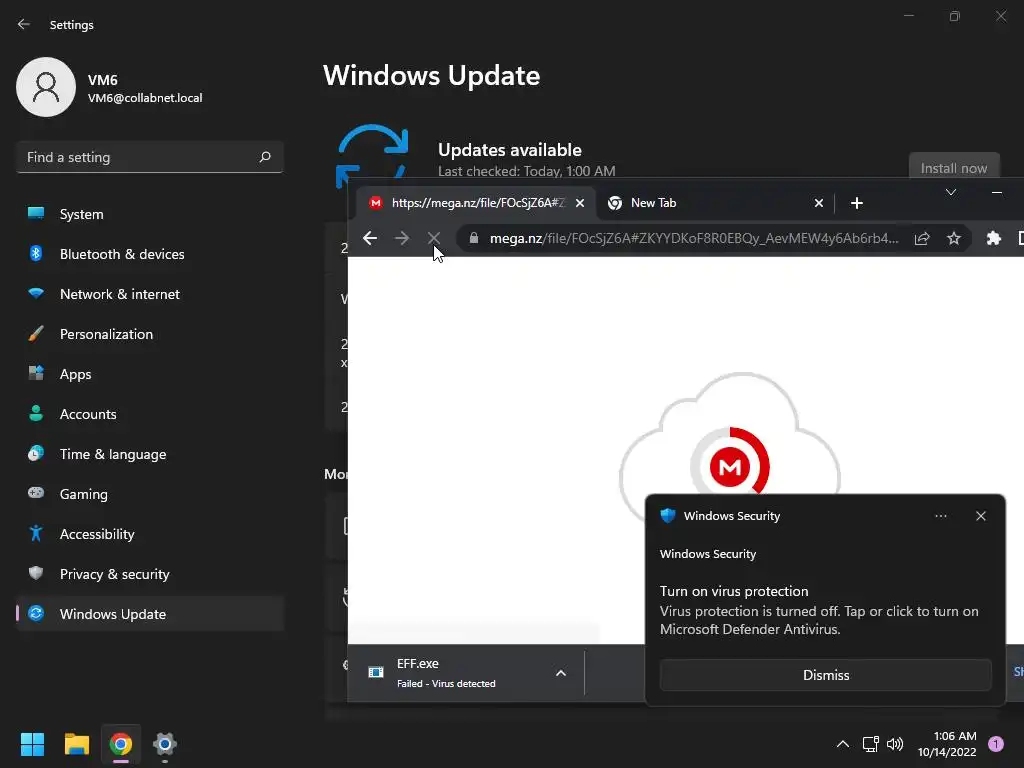1024x768 pixels.
Task: Click the Install now button
Action: [953, 167]
